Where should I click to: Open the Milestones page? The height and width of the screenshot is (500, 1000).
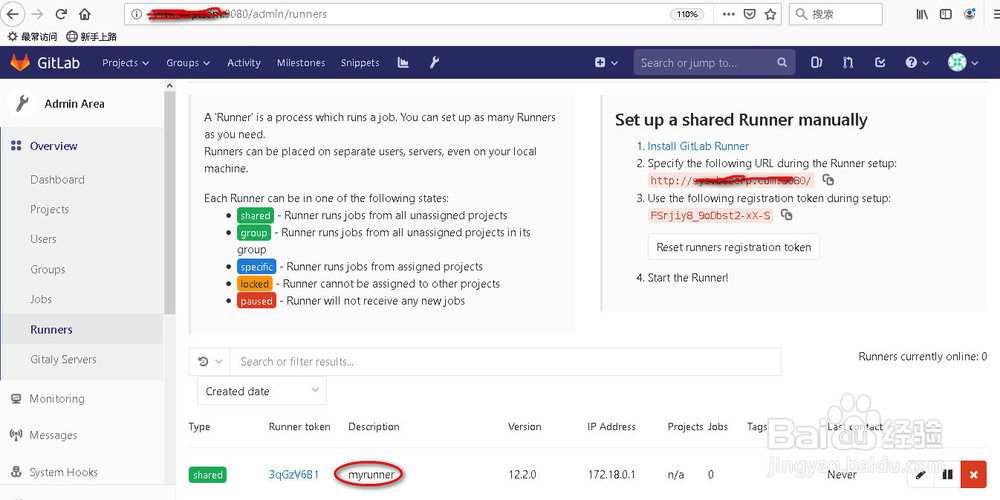point(301,62)
